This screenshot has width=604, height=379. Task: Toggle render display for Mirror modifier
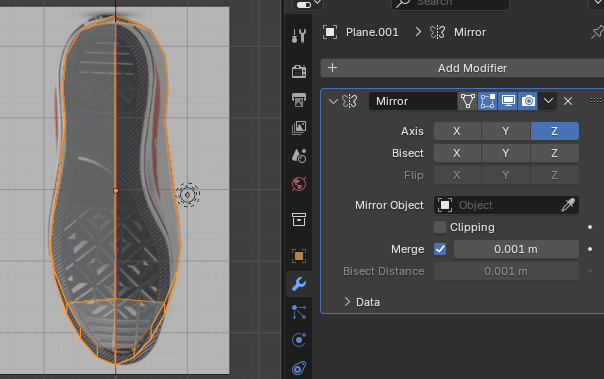coord(528,101)
